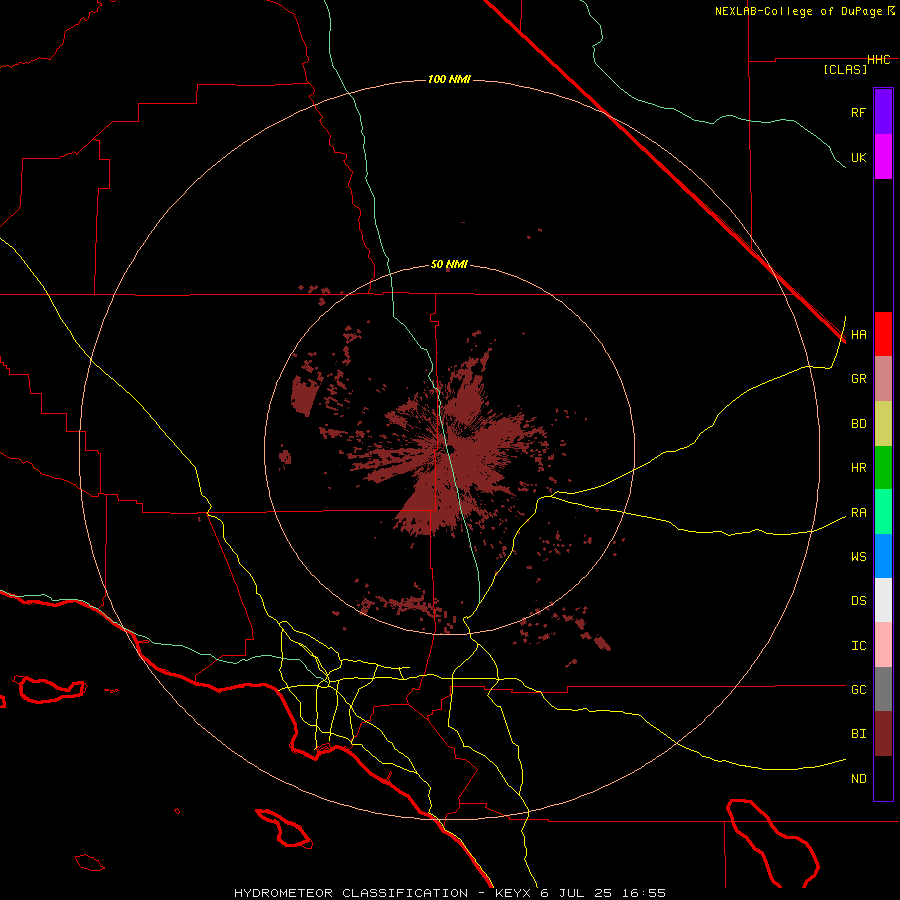Click the 100 NMI range ring label

[449, 79]
